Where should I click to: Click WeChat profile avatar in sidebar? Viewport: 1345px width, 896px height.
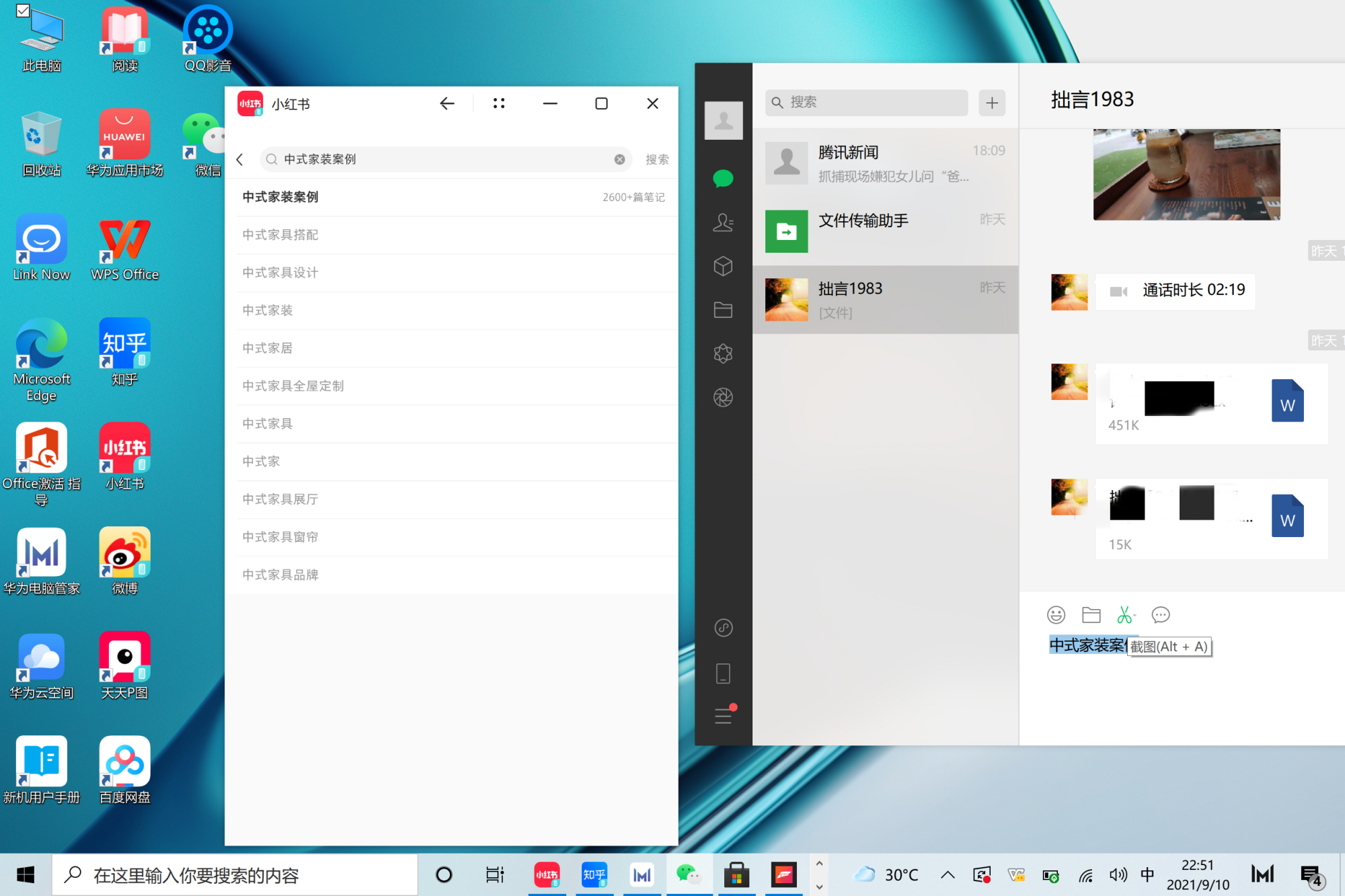[724, 120]
